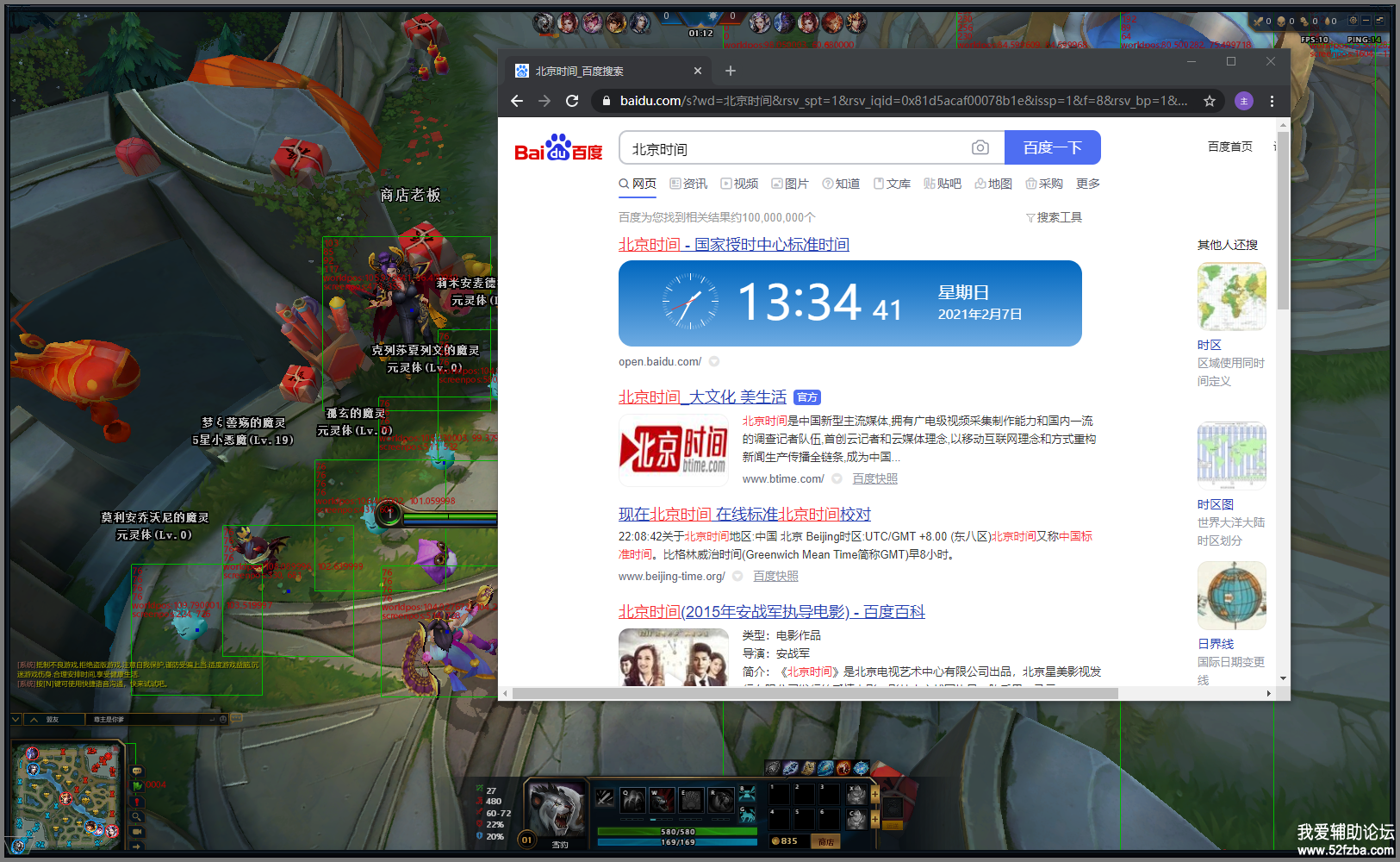Click the C summoner spell icon

(x=856, y=818)
